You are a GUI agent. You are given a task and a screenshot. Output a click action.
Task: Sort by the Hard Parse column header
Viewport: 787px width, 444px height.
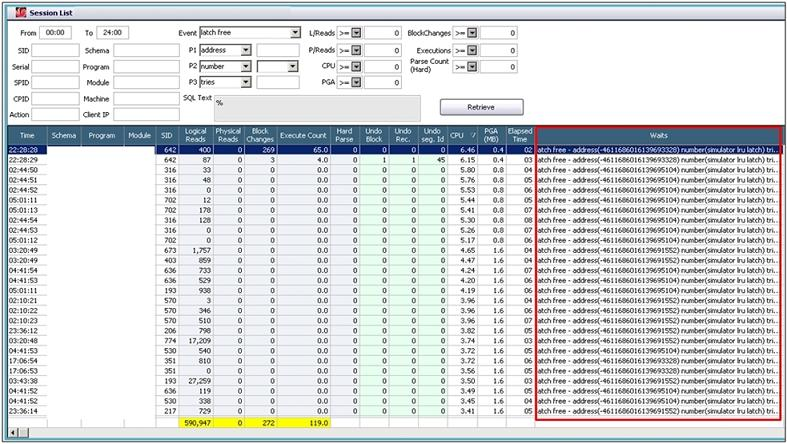point(344,135)
